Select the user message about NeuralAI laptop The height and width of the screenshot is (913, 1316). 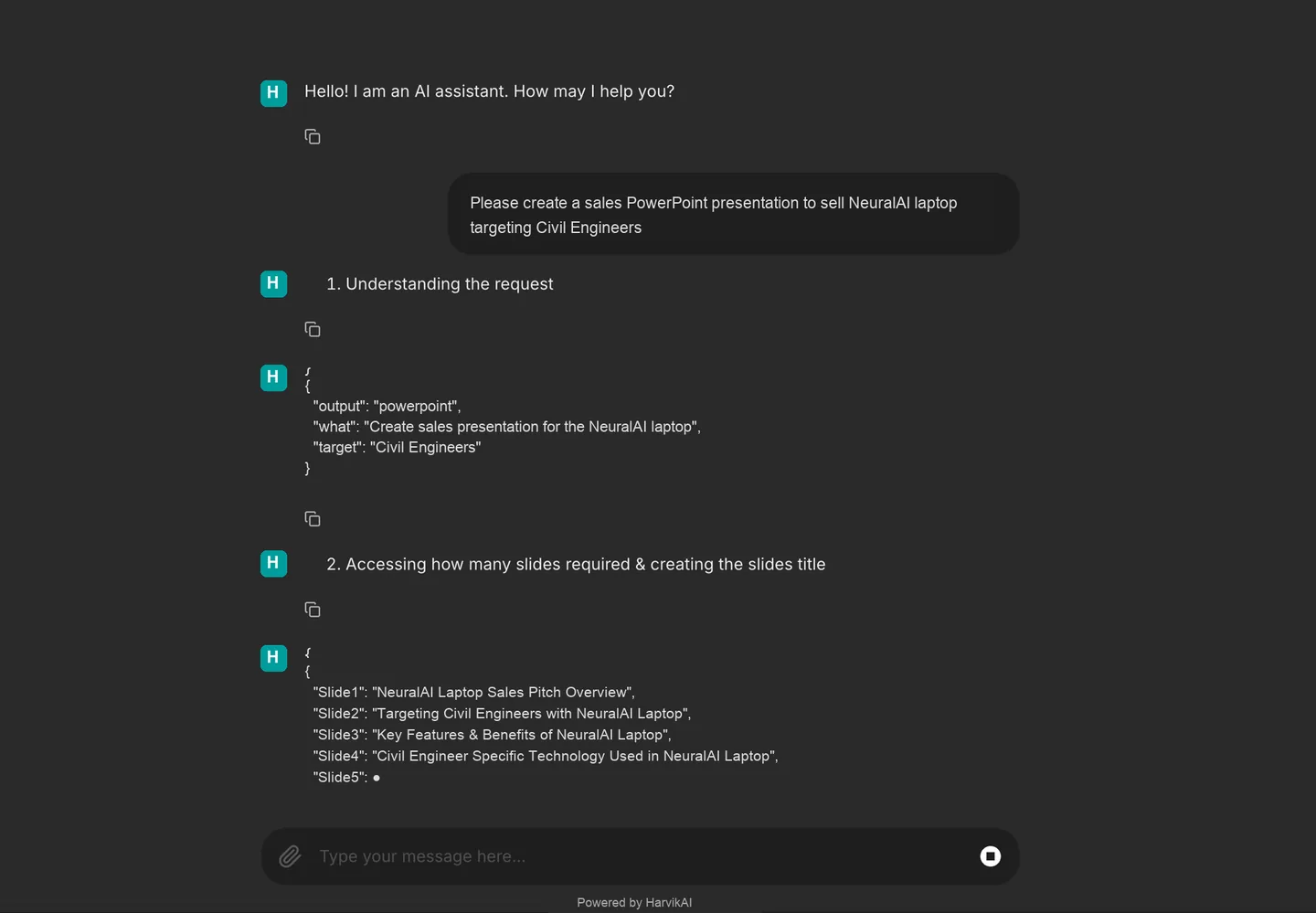(733, 215)
